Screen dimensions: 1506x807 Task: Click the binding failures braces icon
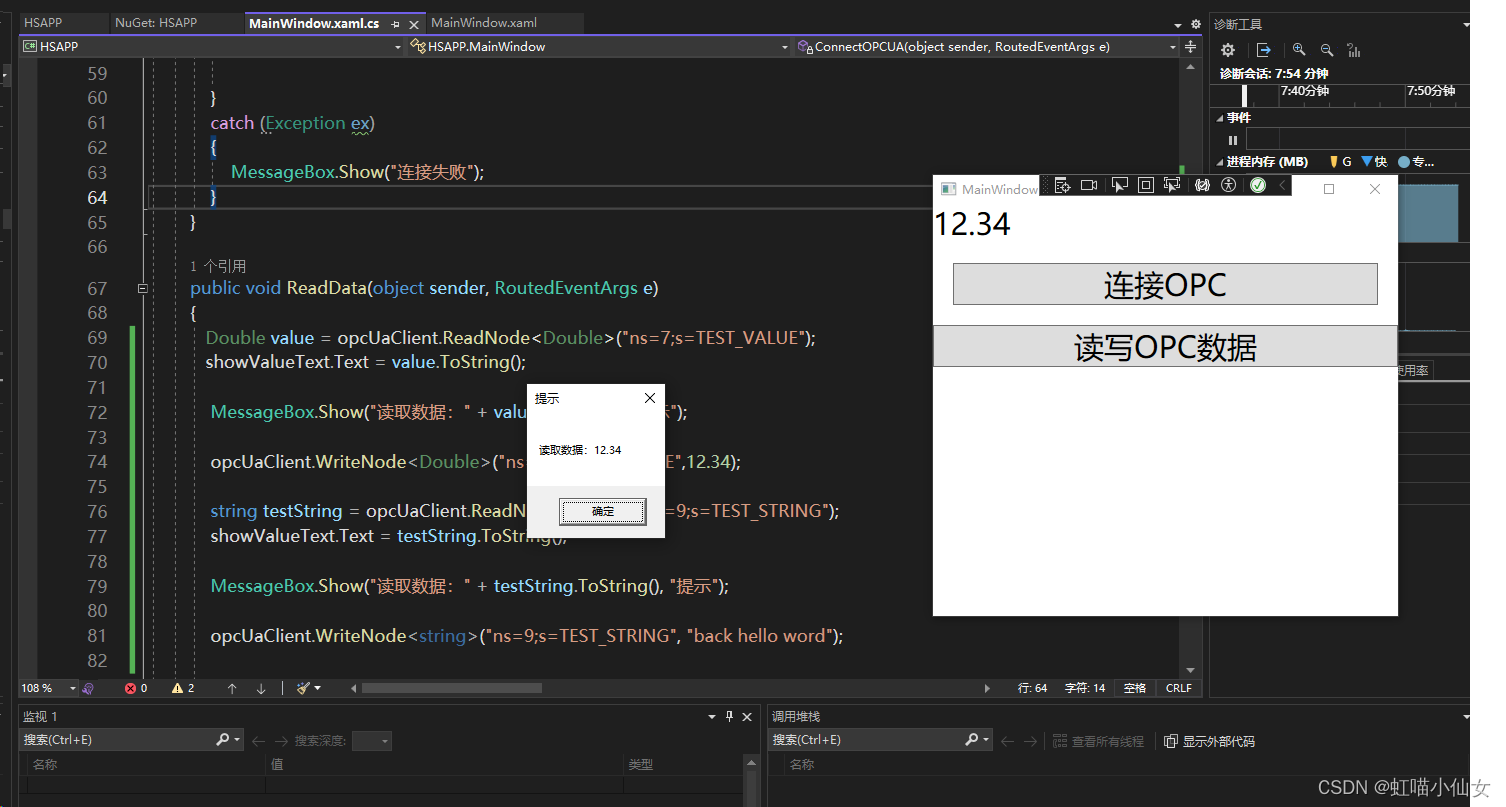1203,186
